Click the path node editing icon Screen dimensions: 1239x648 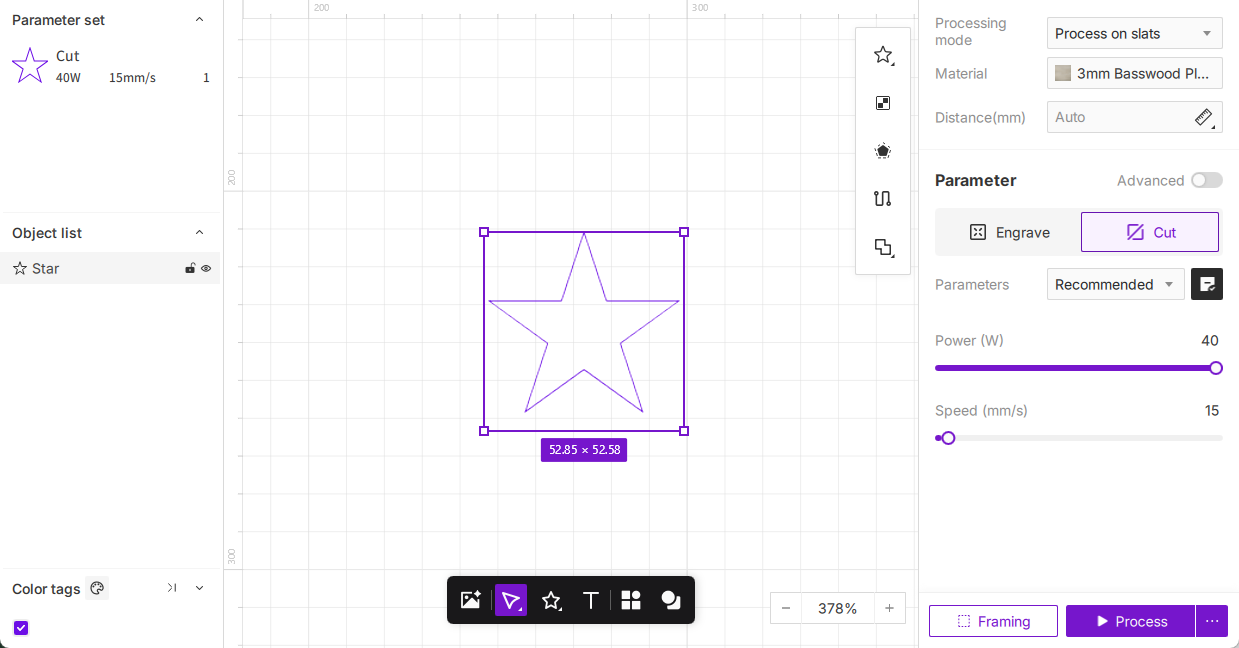click(x=883, y=198)
